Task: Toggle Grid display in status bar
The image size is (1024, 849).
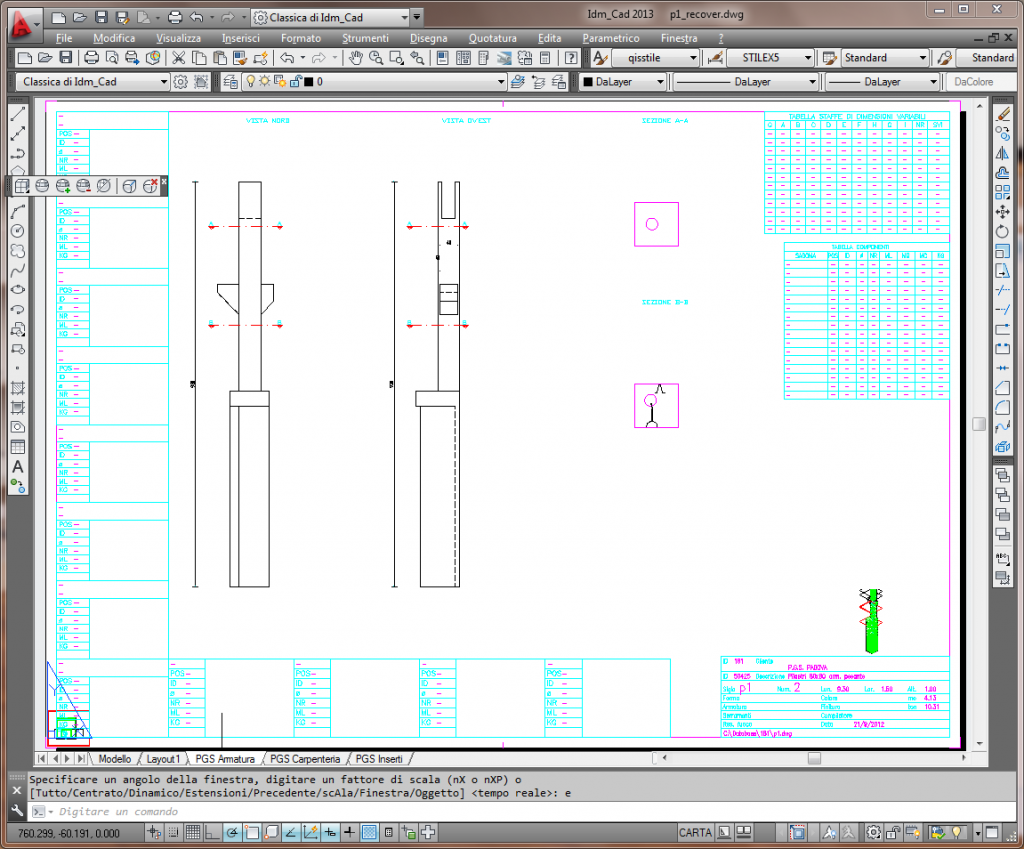Action: click(x=192, y=832)
